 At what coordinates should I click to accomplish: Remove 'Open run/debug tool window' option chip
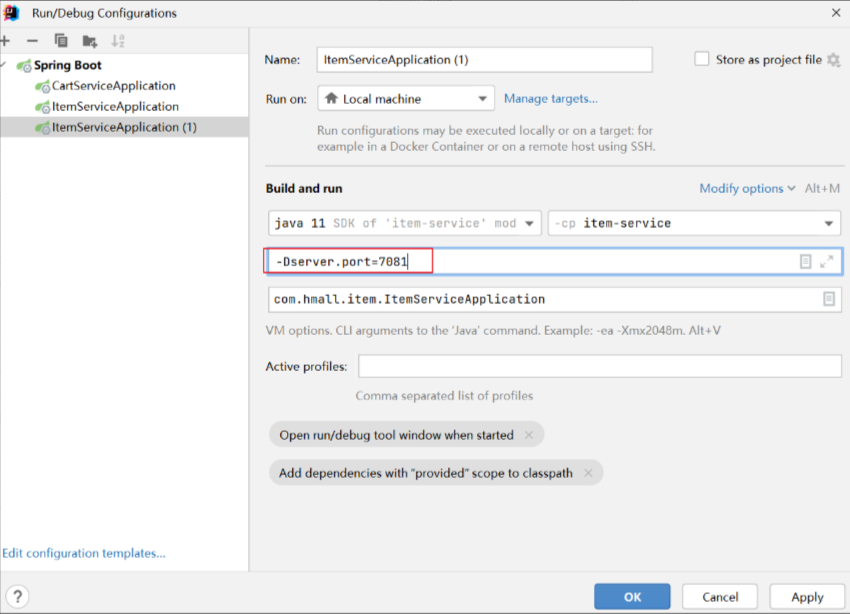click(x=529, y=435)
